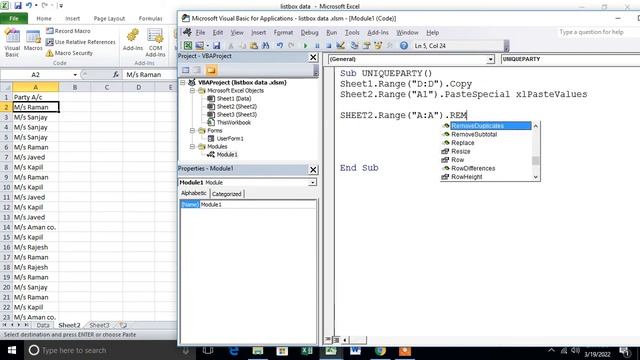Viewport: 640px width, 360px height.
Task: Click View Object icon in Project panel
Action: point(197,70)
